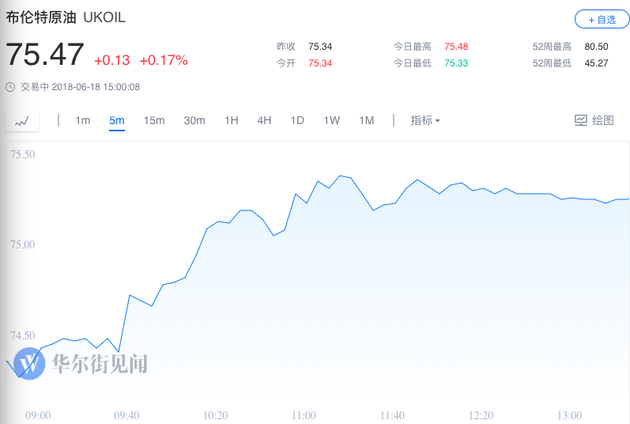Select the line chart type icon
630x424 pixels.
[x=22, y=121]
